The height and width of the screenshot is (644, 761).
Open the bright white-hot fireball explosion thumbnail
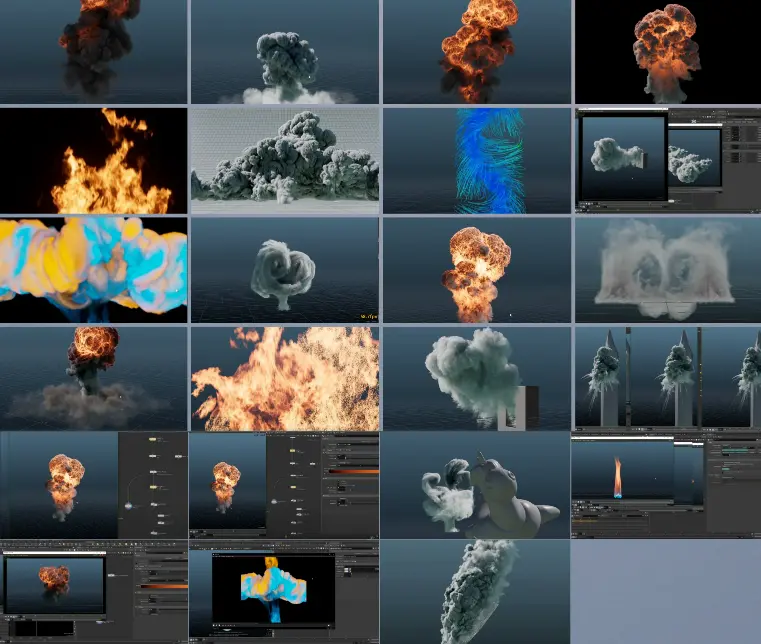[477, 270]
